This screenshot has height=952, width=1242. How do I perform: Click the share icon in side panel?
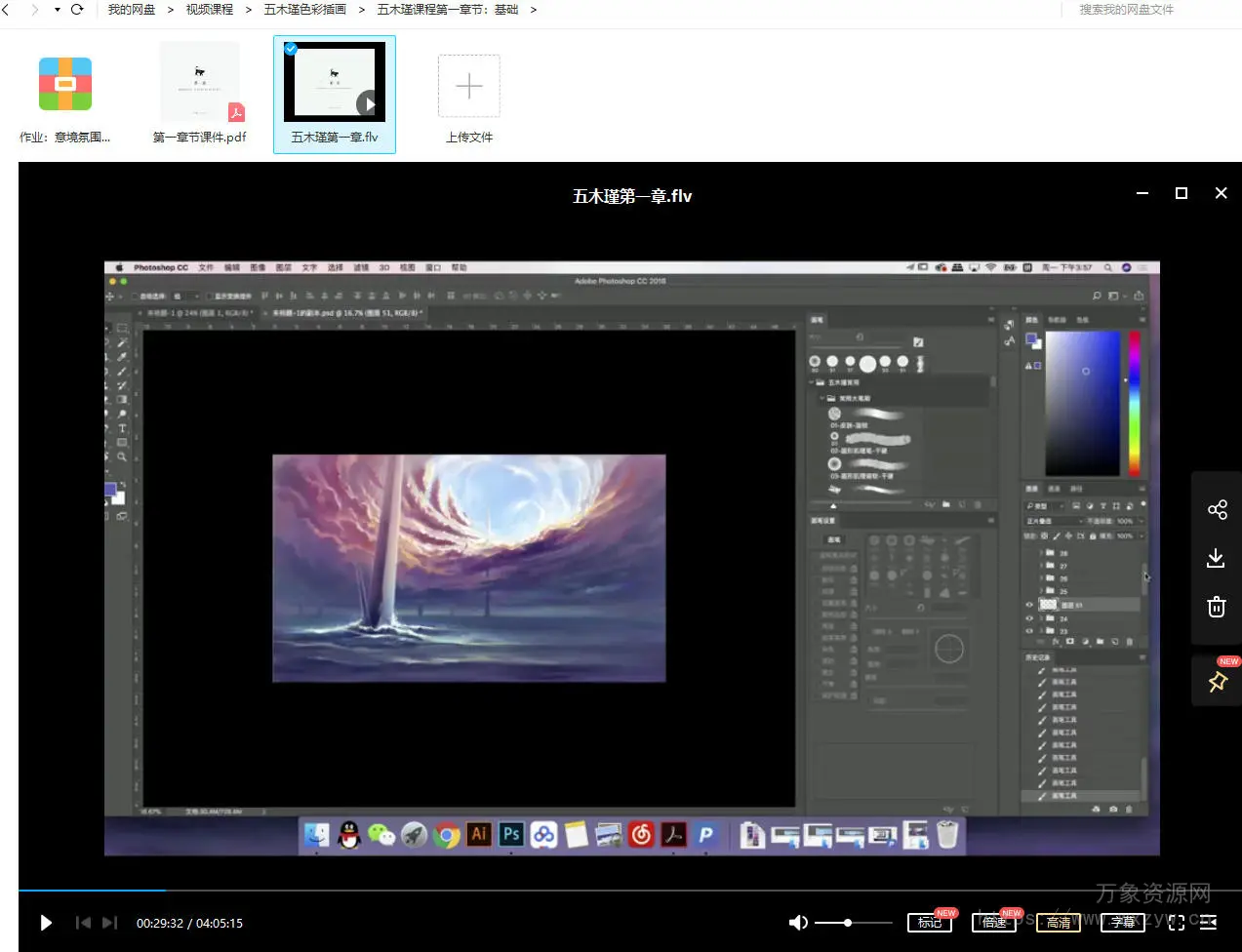tap(1217, 510)
